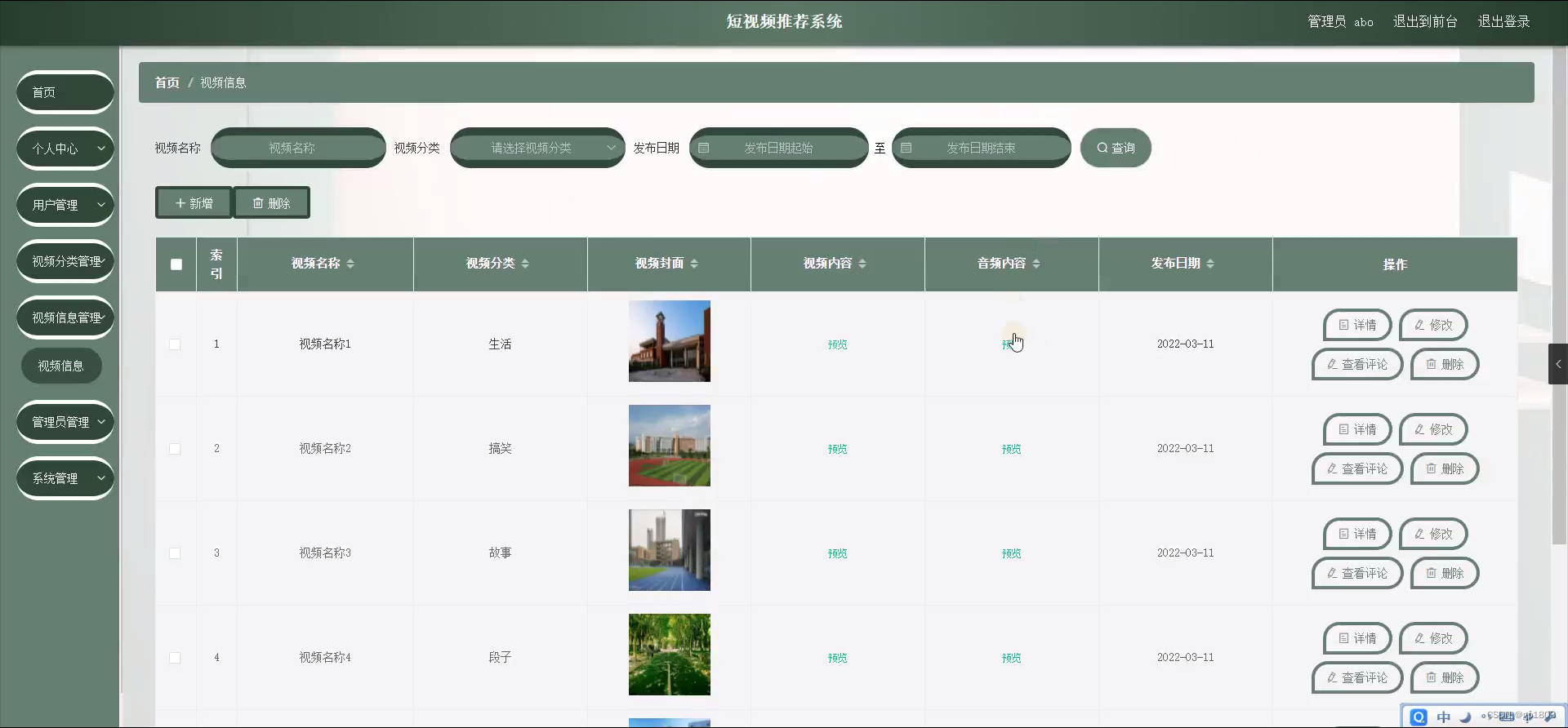The height and width of the screenshot is (728, 1568).
Task: Click 查看评论 for 视频名称3
Action: [1357, 573]
